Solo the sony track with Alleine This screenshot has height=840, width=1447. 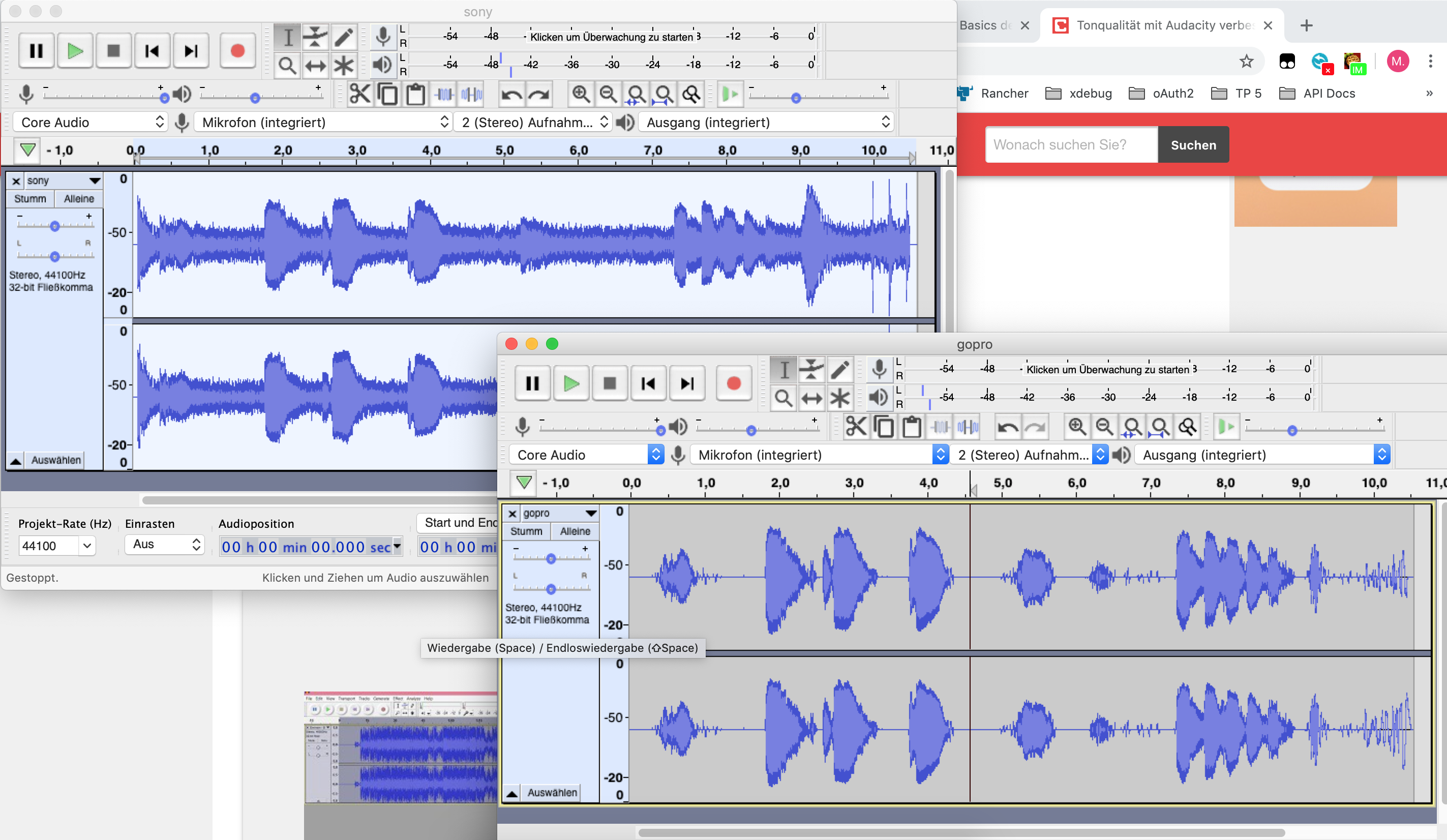pyautogui.click(x=79, y=199)
